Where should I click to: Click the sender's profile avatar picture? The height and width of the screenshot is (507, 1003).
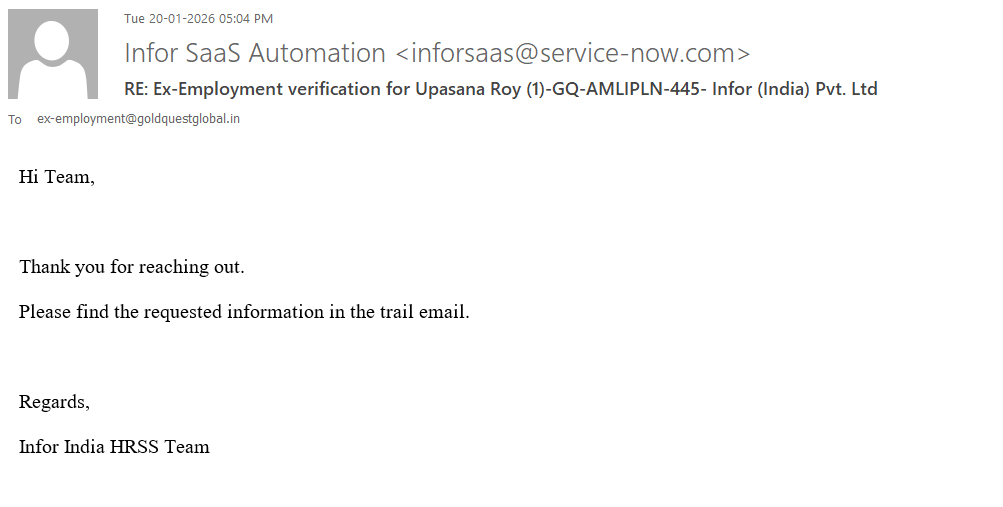pyautogui.click(x=53, y=54)
